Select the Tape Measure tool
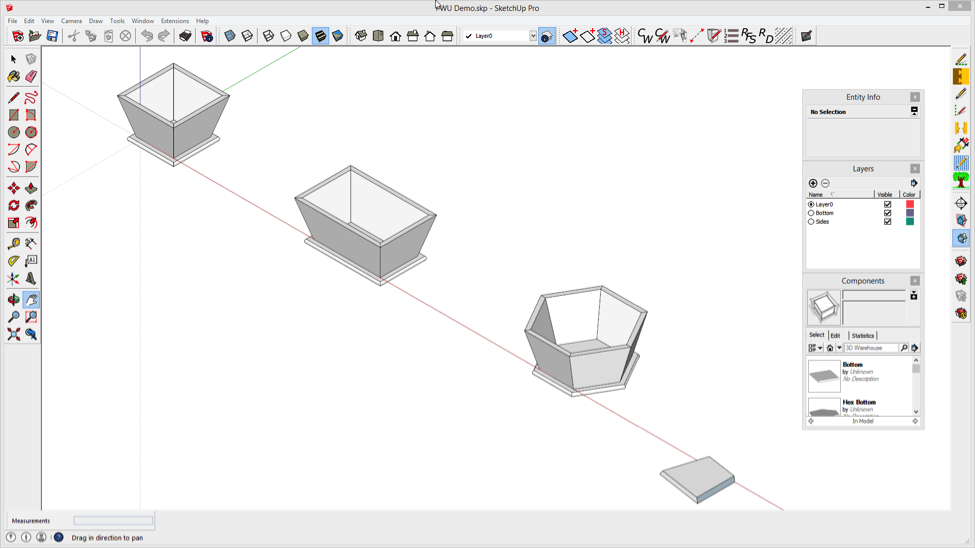This screenshot has width=975, height=549. (14, 243)
